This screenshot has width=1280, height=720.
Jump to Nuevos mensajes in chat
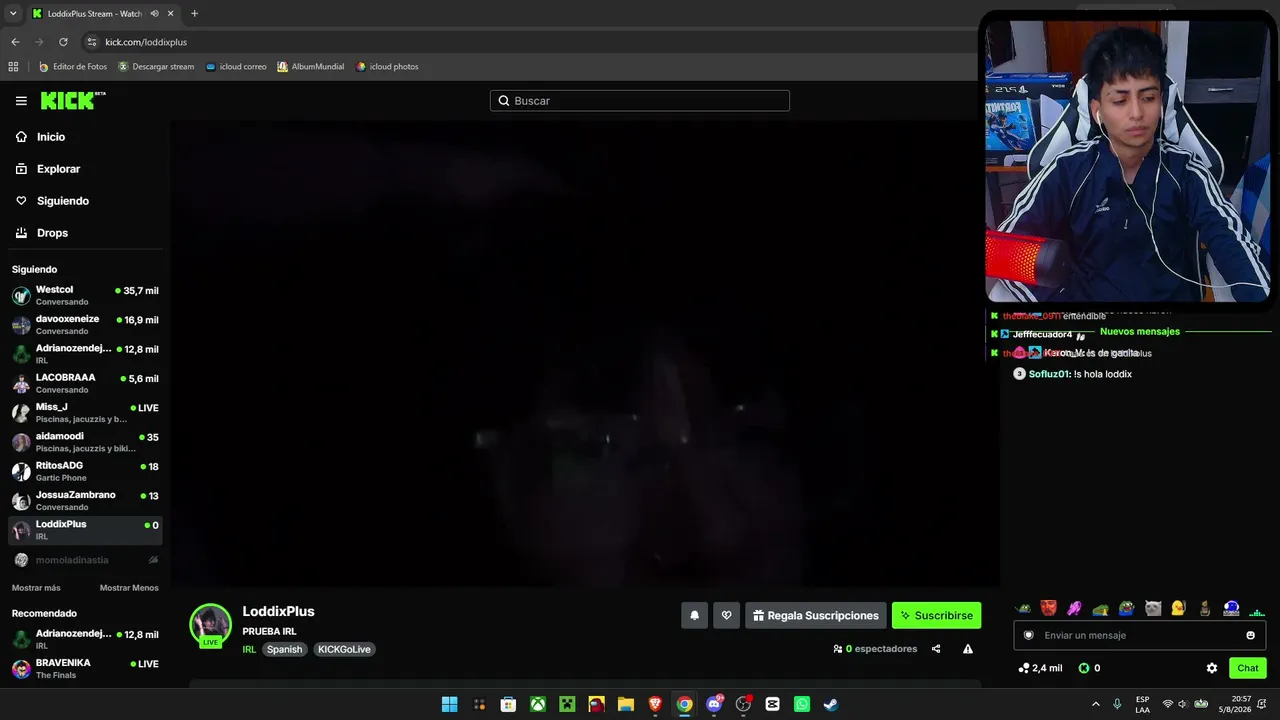click(1140, 331)
